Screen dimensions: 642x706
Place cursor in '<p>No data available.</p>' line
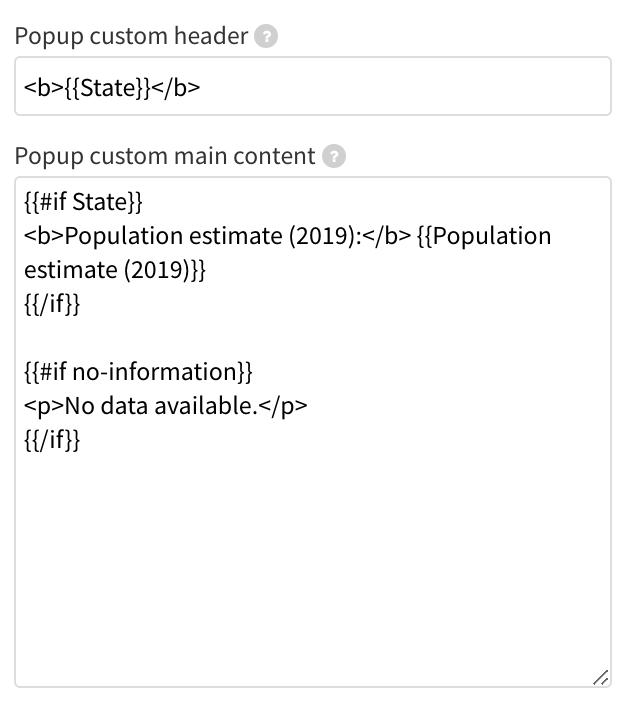tap(166, 406)
